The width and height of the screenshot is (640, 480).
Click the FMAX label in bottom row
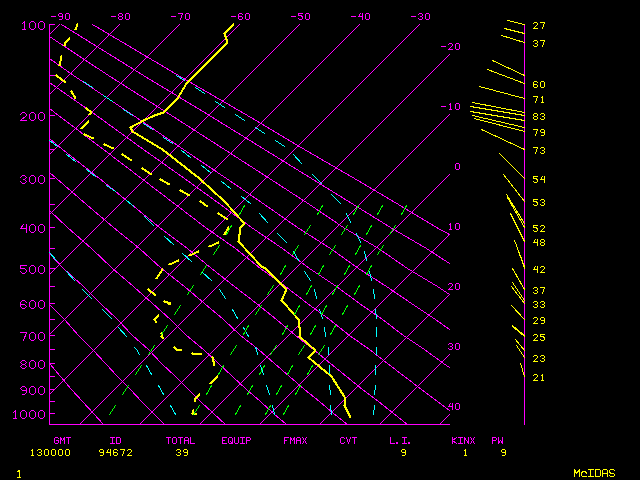pyautogui.click(x=294, y=440)
